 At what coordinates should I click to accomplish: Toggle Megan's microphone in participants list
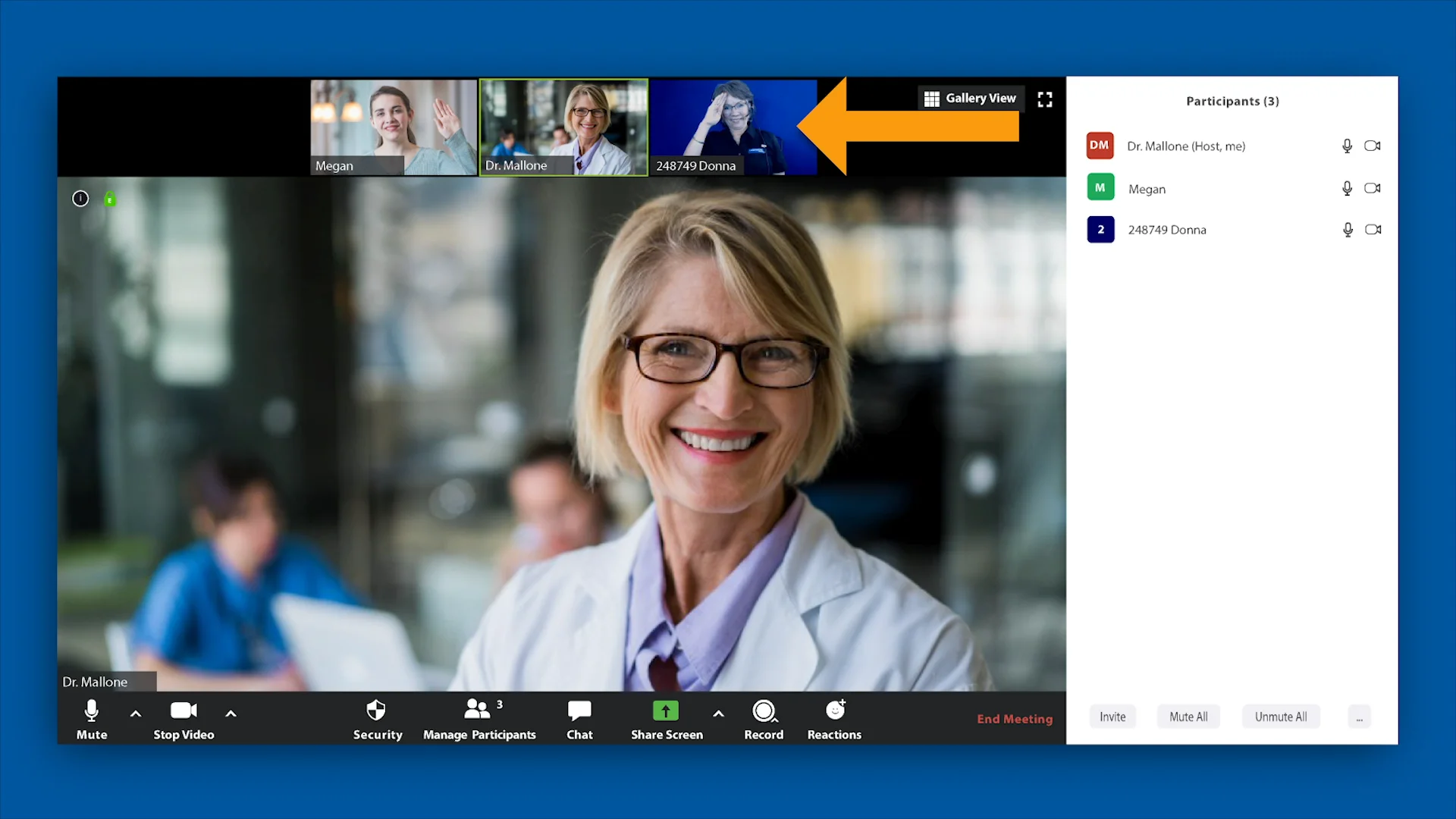click(1347, 188)
